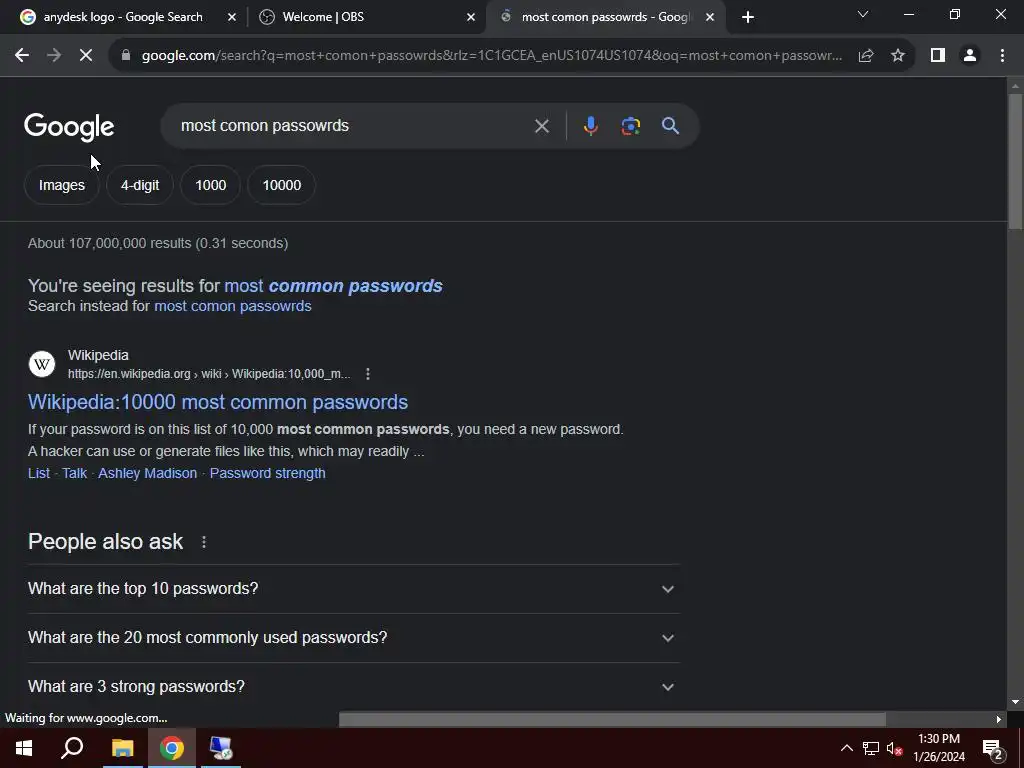Click the Google logo
Screen dimensions: 1024x768
click(69, 127)
